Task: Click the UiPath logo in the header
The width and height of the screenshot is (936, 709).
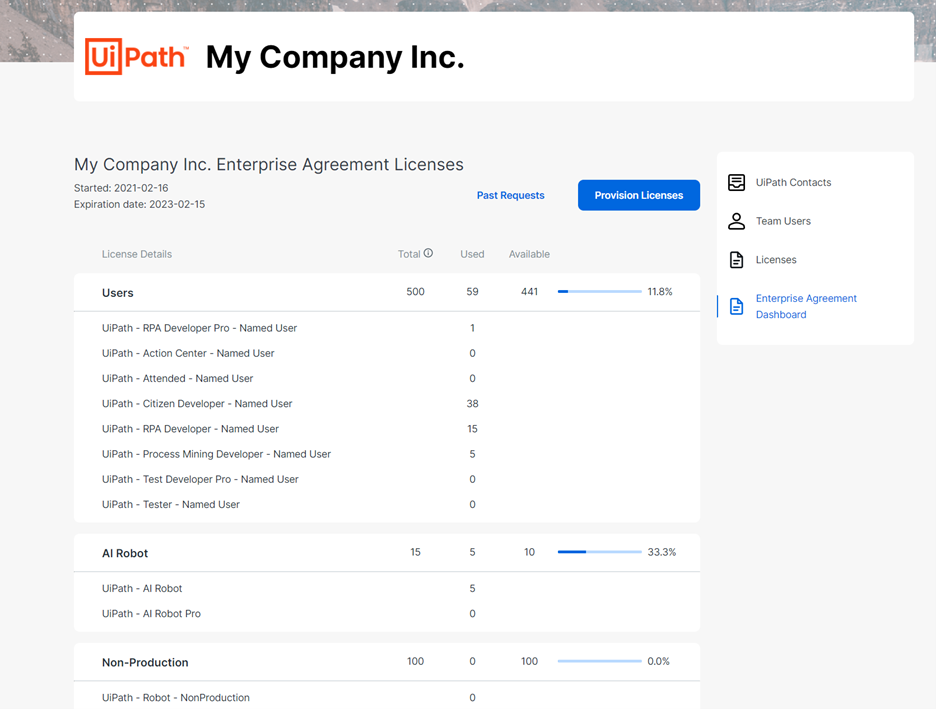Action: pyautogui.click(x=137, y=57)
